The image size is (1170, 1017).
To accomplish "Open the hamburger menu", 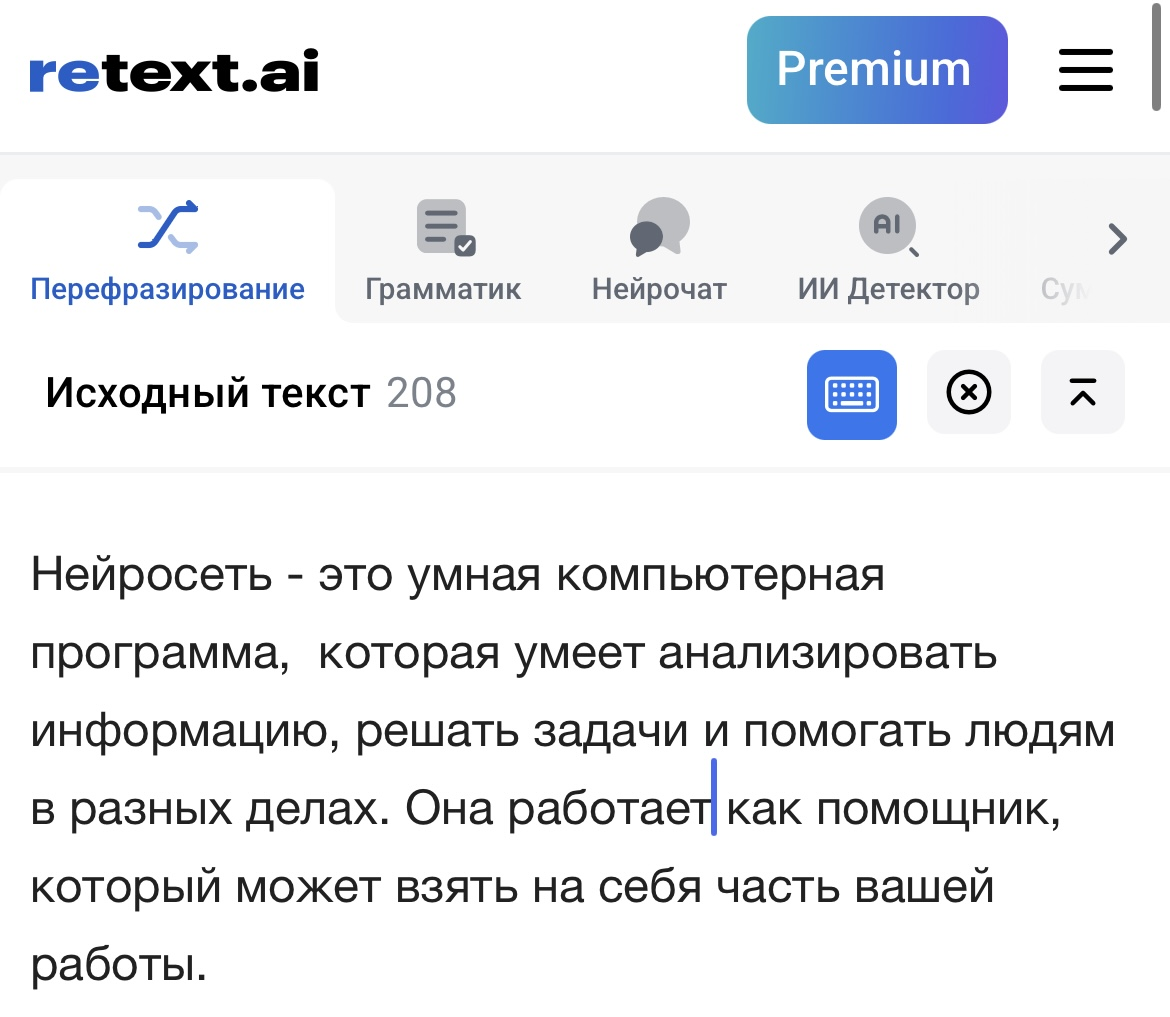I will (1085, 70).
